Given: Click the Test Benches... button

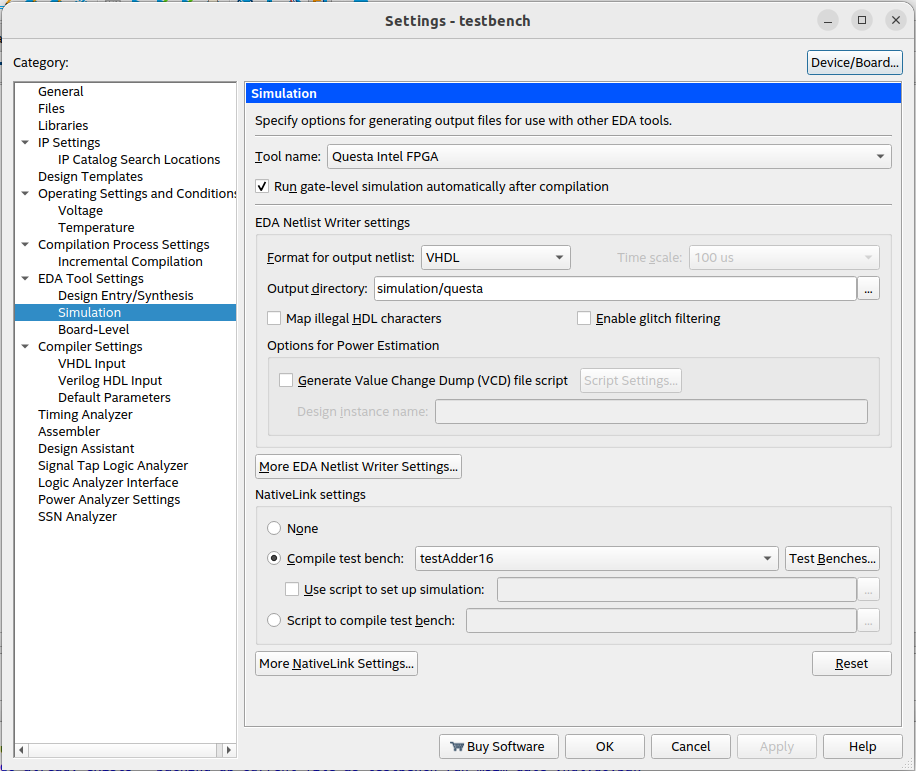Looking at the screenshot, I should coord(832,558).
